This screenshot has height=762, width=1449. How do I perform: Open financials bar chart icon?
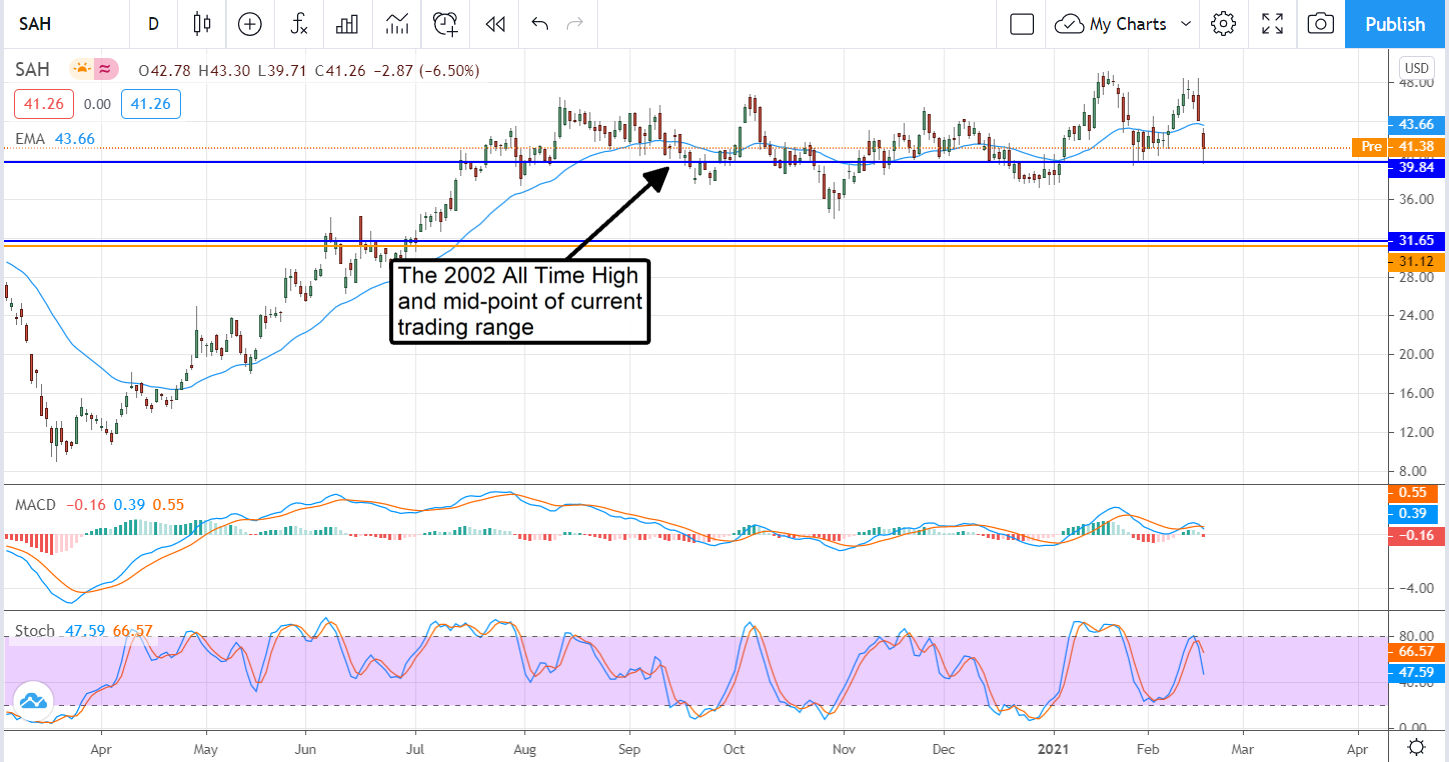347,24
